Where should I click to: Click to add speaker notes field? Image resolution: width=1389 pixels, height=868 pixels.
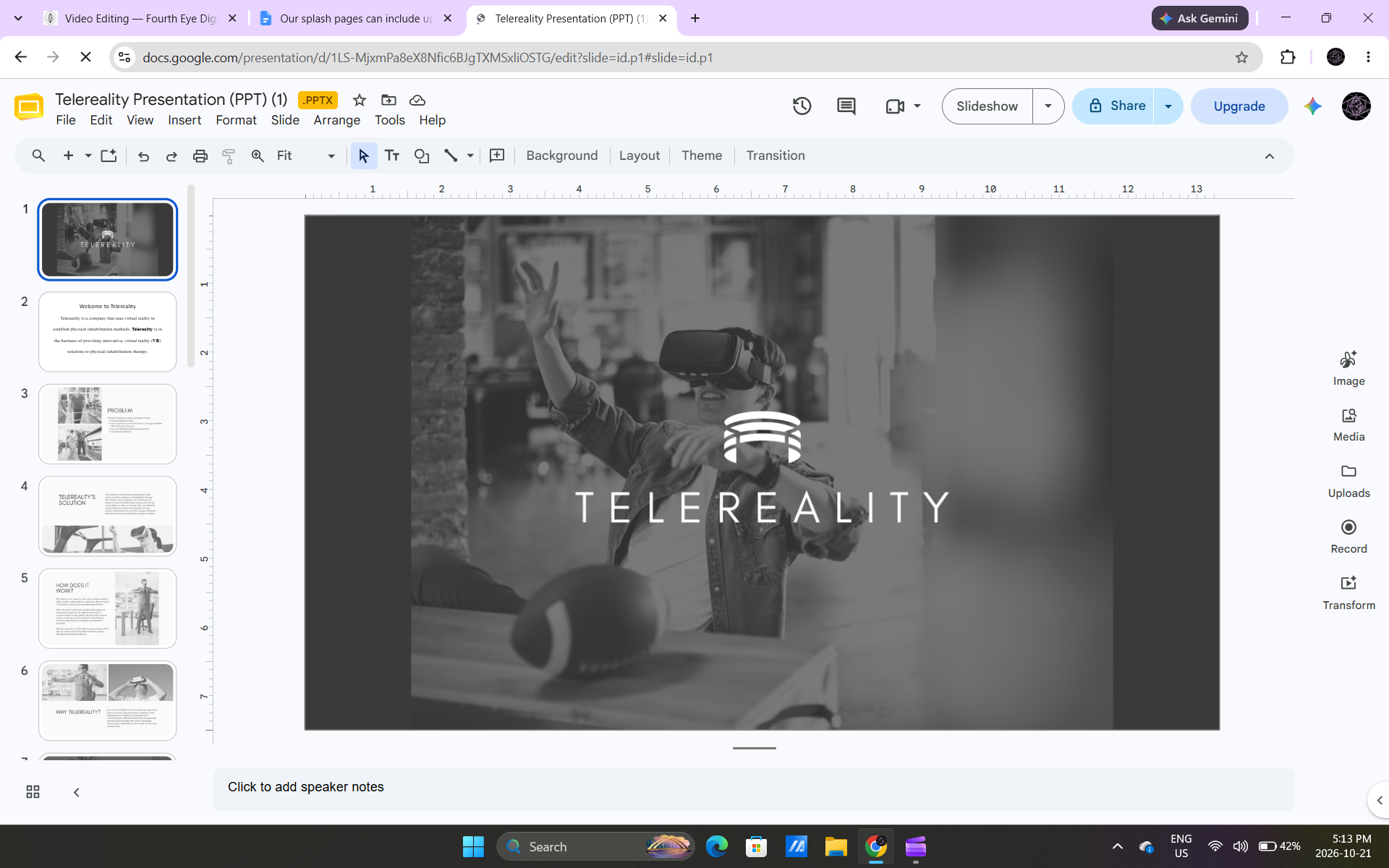[753, 788]
